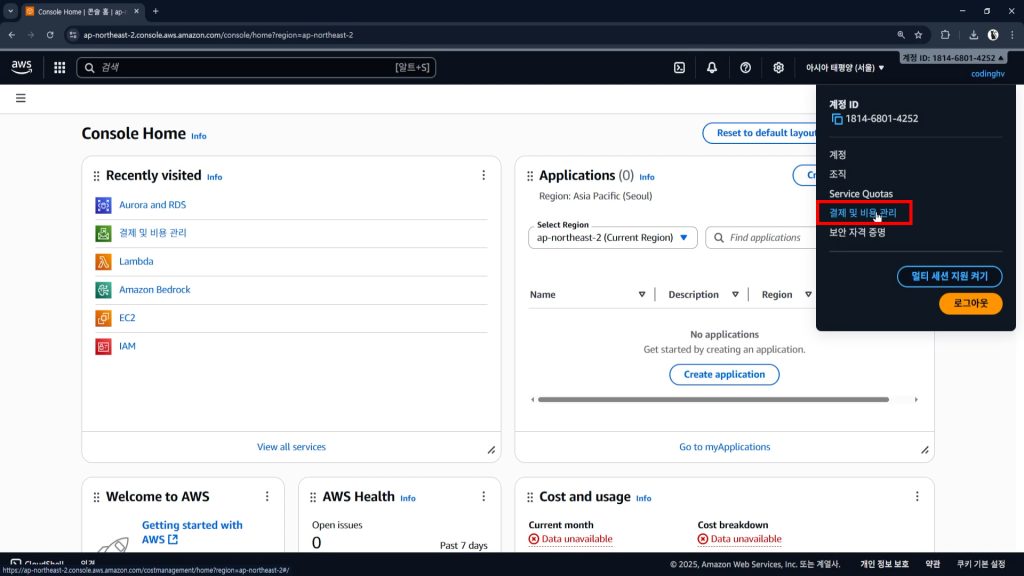Open the browser tab search dropdown
This screenshot has height=576, width=1024.
(10, 11)
